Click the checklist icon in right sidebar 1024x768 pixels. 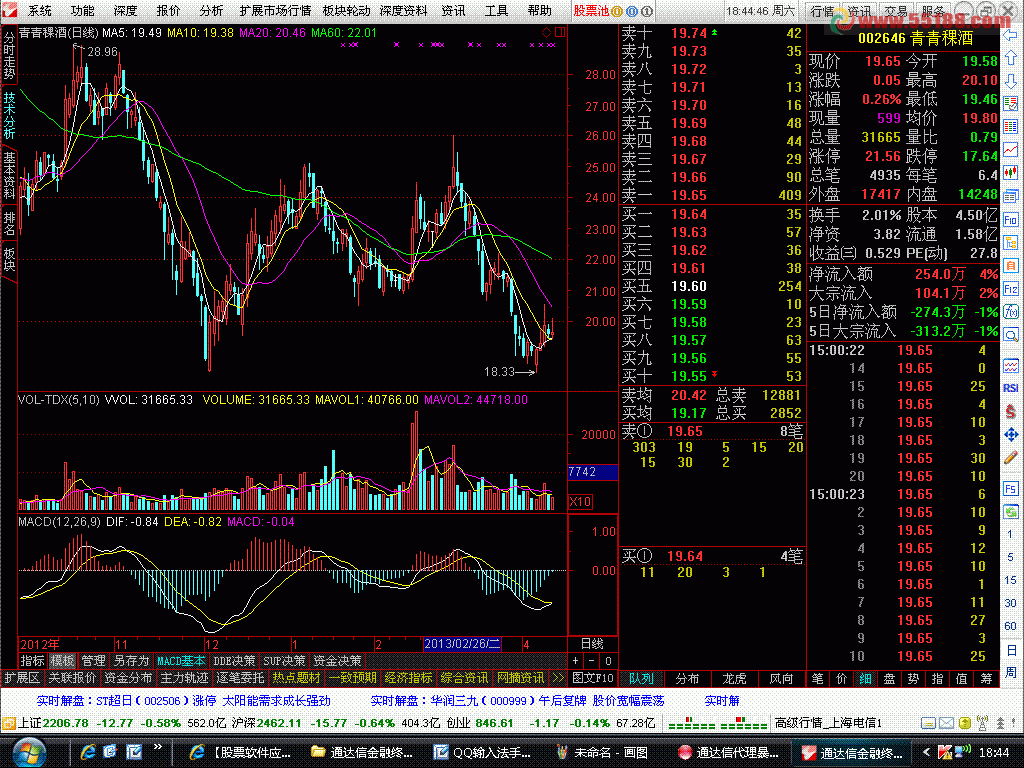(1011, 104)
